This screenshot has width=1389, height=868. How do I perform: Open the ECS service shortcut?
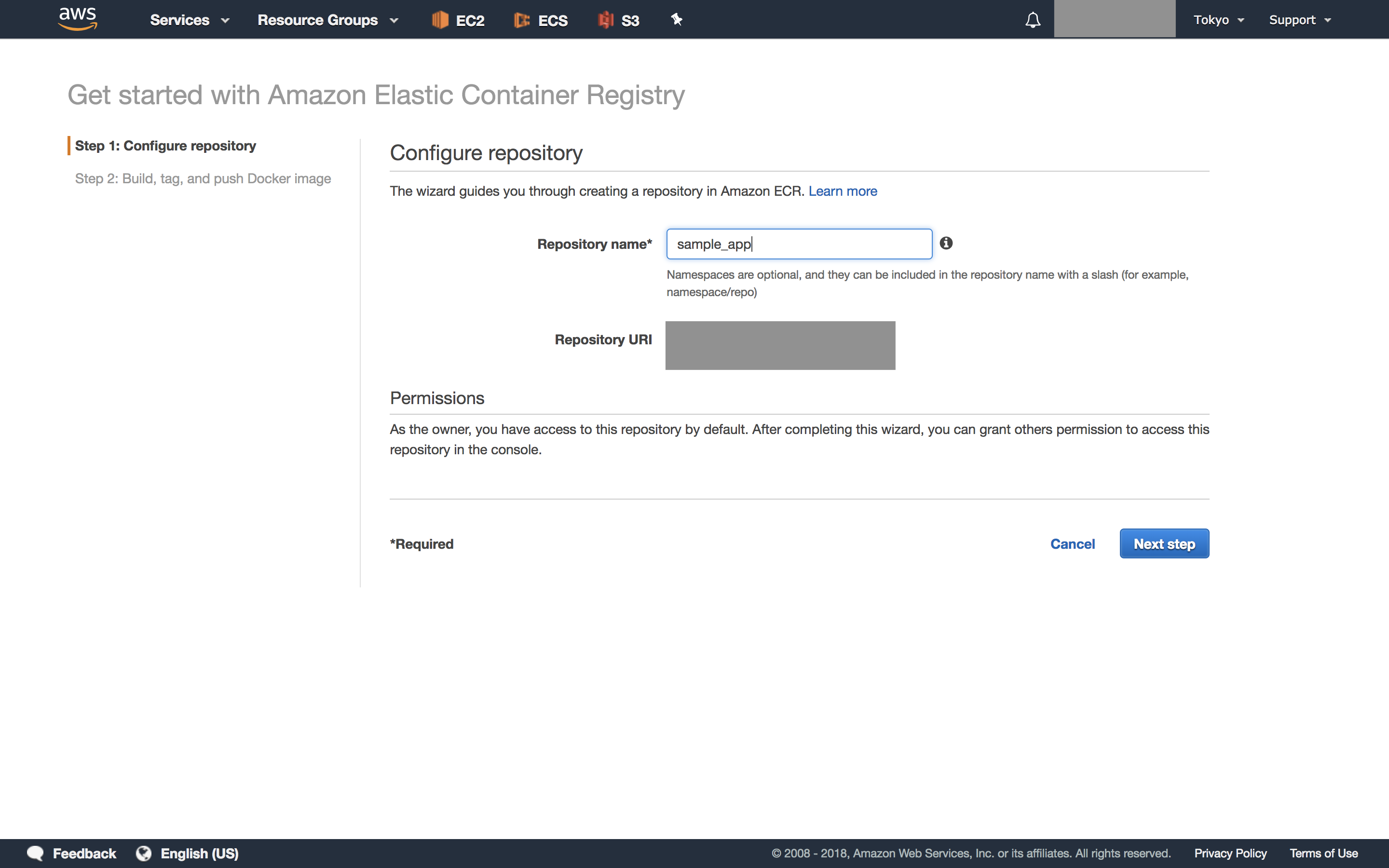(x=540, y=19)
